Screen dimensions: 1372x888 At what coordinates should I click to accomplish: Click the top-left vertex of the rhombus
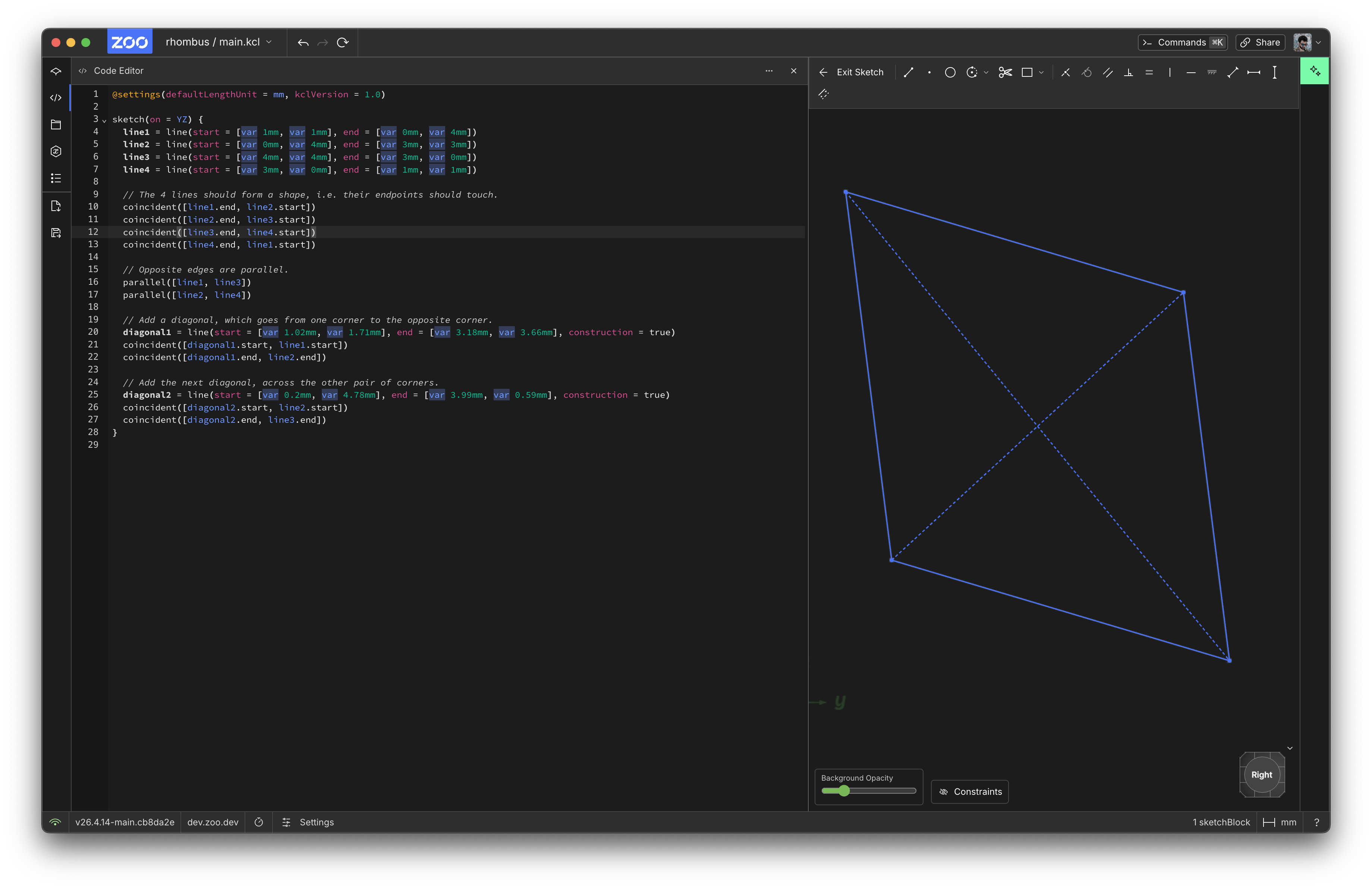pyautogui.click(x=846, y=192)
